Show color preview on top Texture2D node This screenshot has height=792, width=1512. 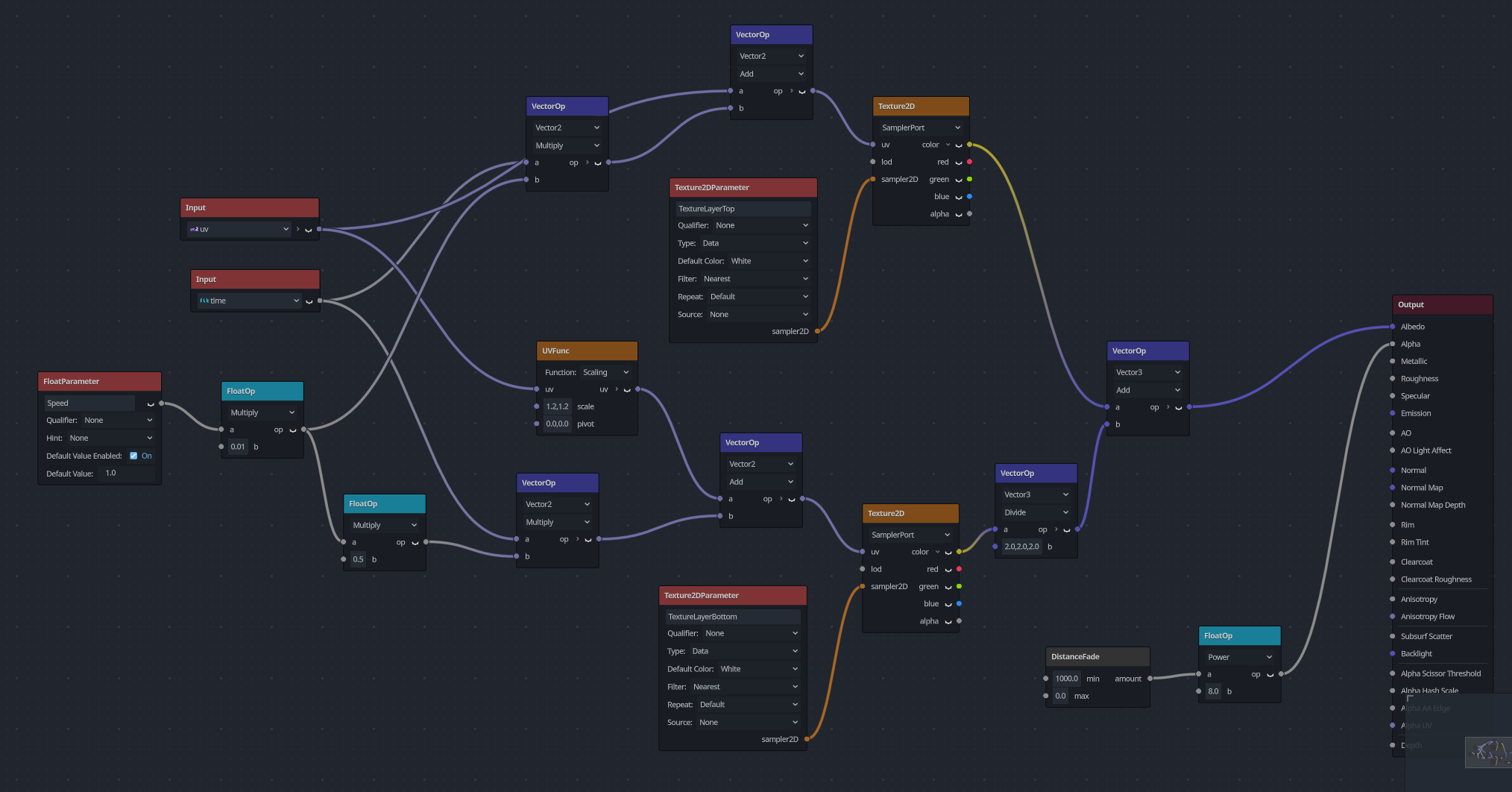point(959,145)
